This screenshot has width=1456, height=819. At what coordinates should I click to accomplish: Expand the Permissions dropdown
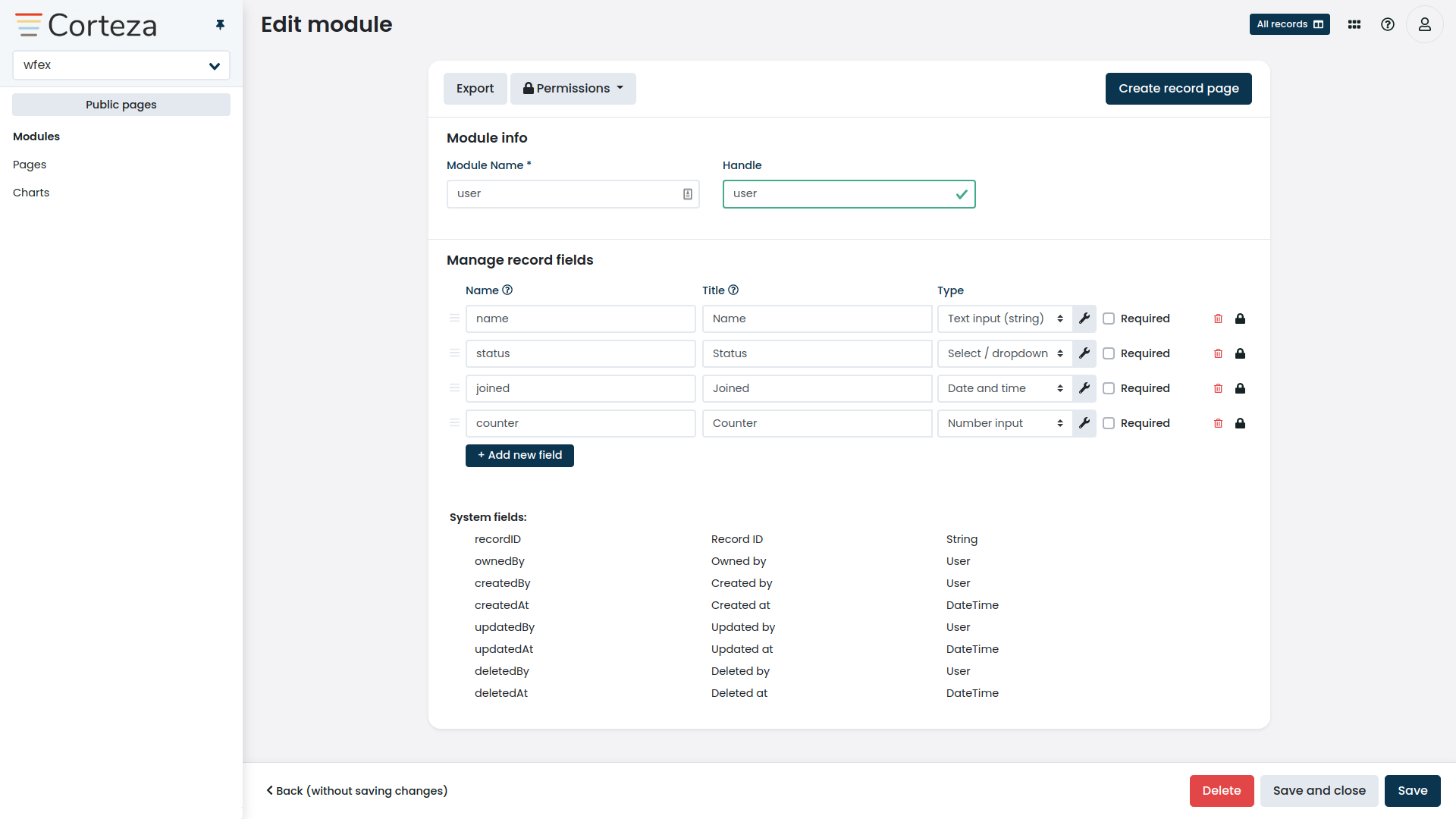click(573, 89)
